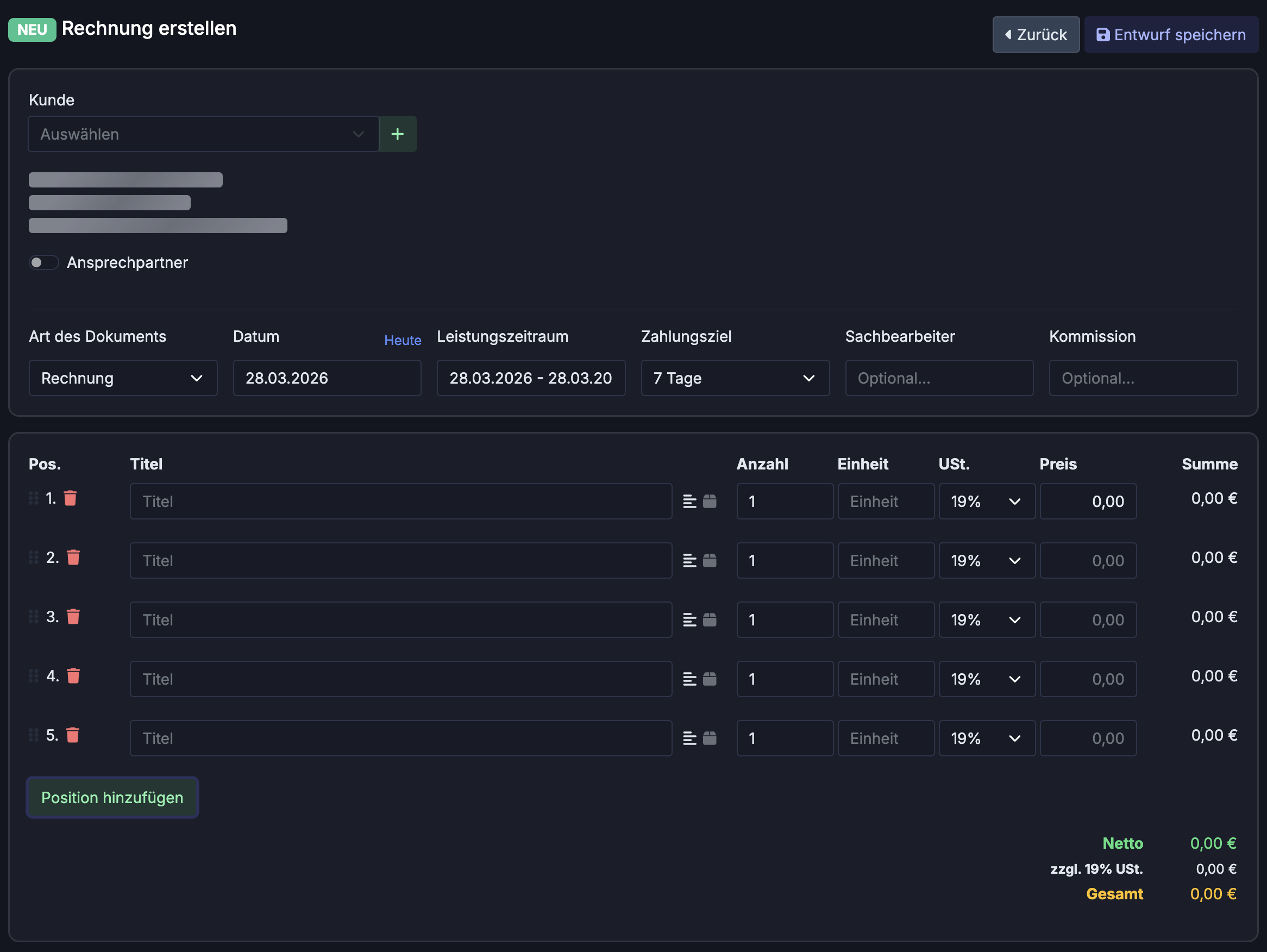The image size is (1267, 952).
Task: Click the Zurück button
Action: pos(1036,35)
